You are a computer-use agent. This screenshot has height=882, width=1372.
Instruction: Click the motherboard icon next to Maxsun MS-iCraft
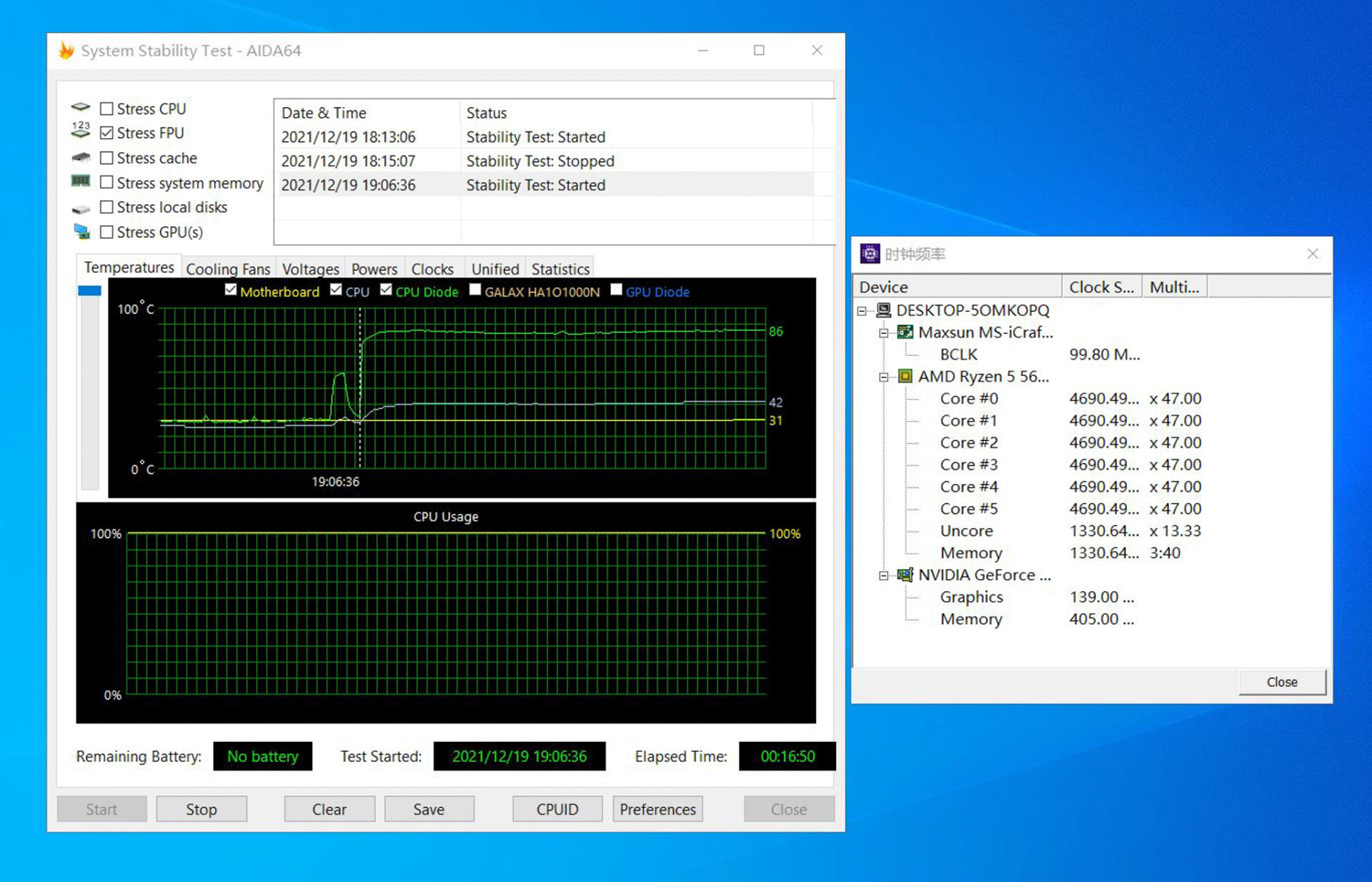pyautogui.click(x=905, y=332)
